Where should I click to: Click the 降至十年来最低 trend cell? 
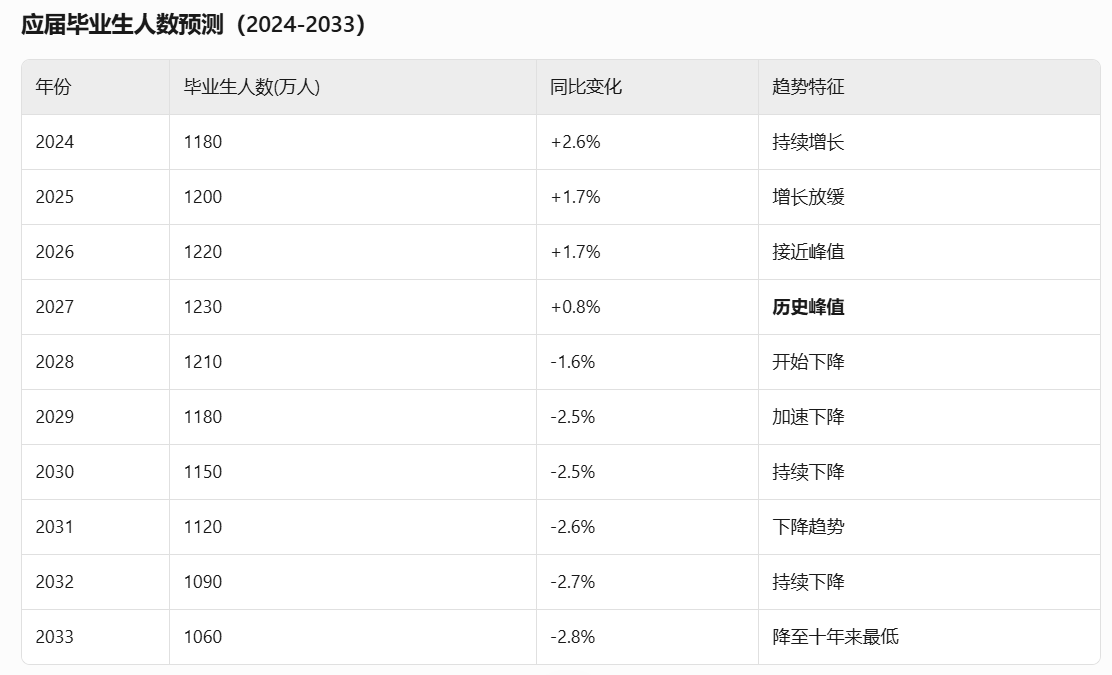(835, 637)
